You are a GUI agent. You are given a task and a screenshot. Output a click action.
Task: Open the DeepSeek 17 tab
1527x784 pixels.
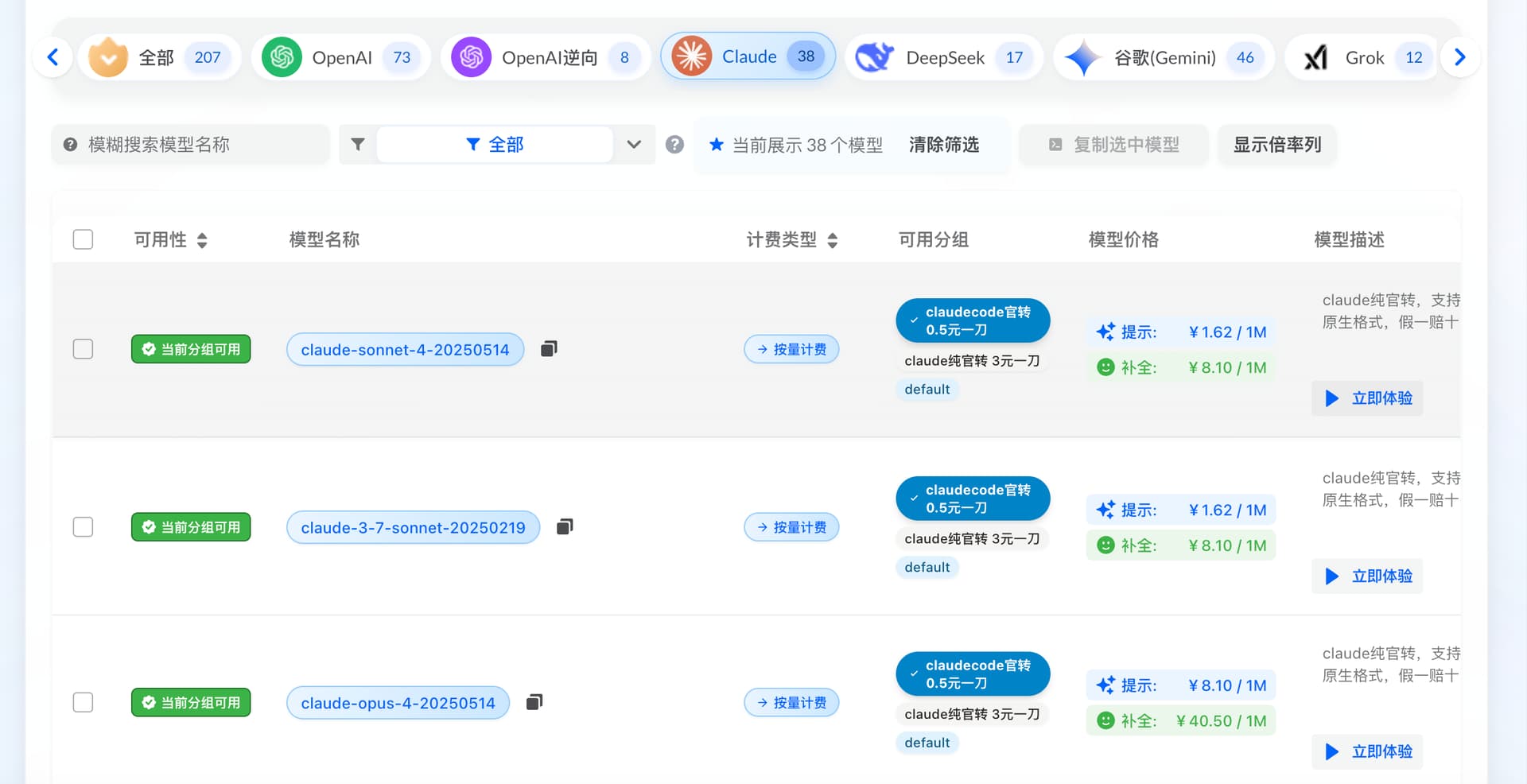coord(943,57)
